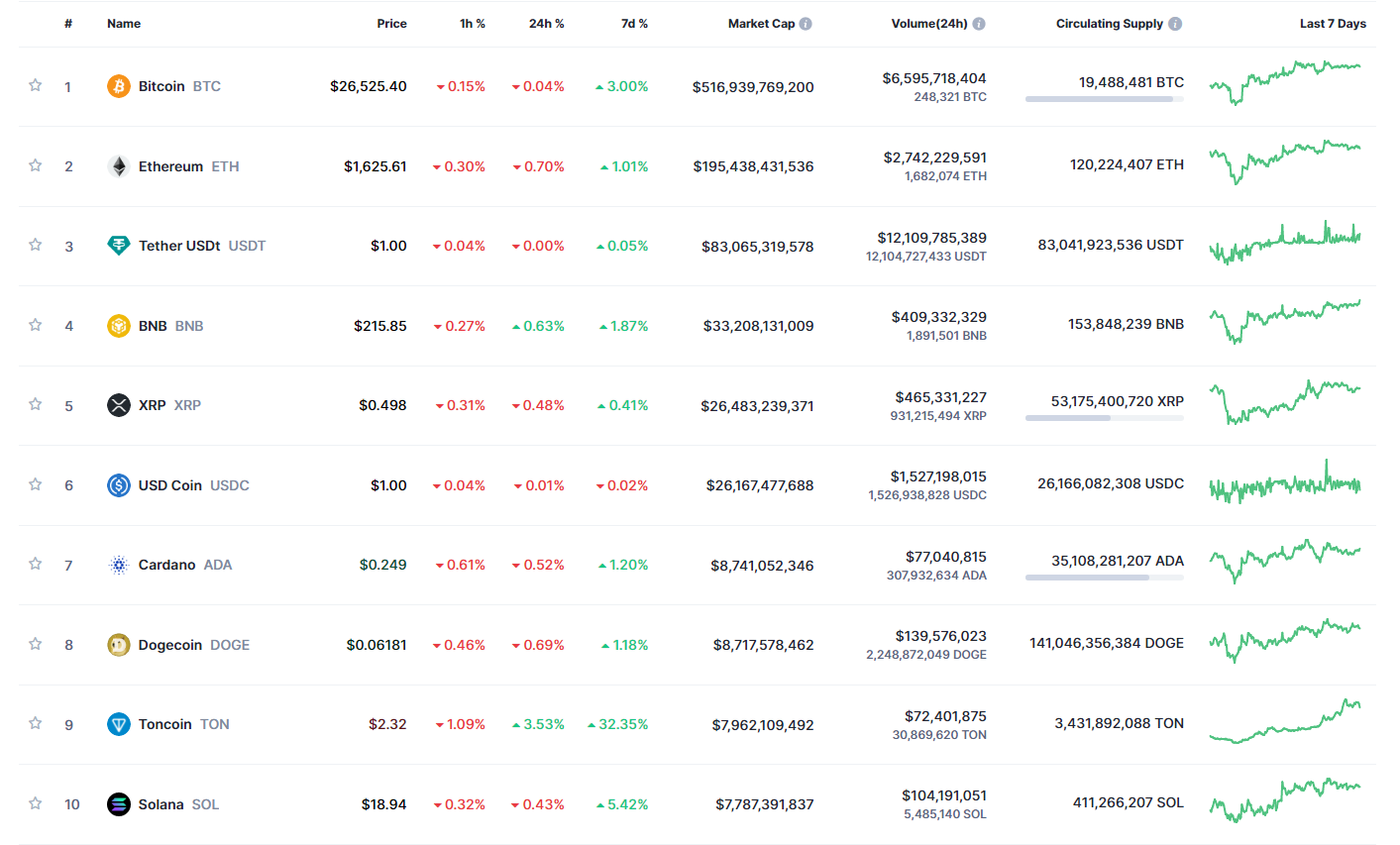Click the Bitcoin logo icon
Viewport: 1400px width, 845px height.
119,86
